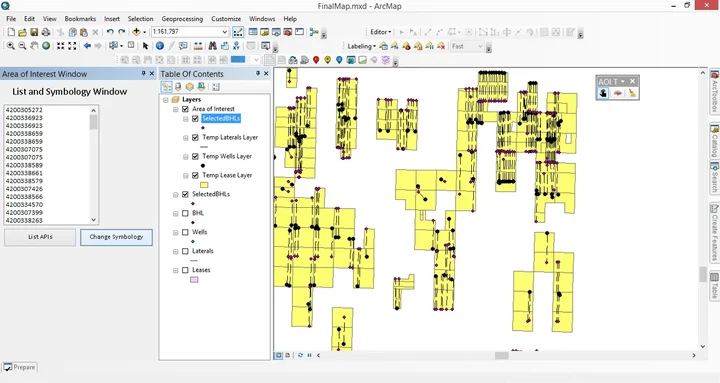Open the Editor dropdown menu
The image size is (720, 383).
(x=381, y=32)
